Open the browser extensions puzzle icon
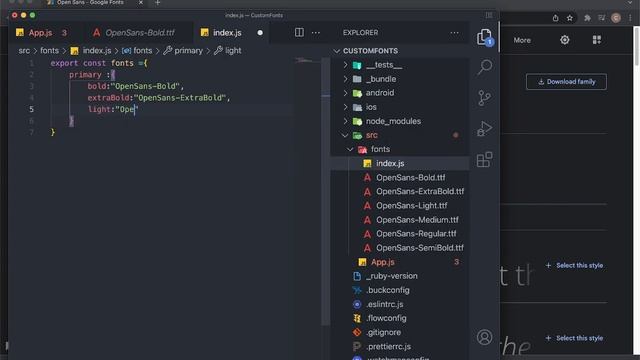Image resolution: width=640 pixels, height=360 pixels. (587, 18)
